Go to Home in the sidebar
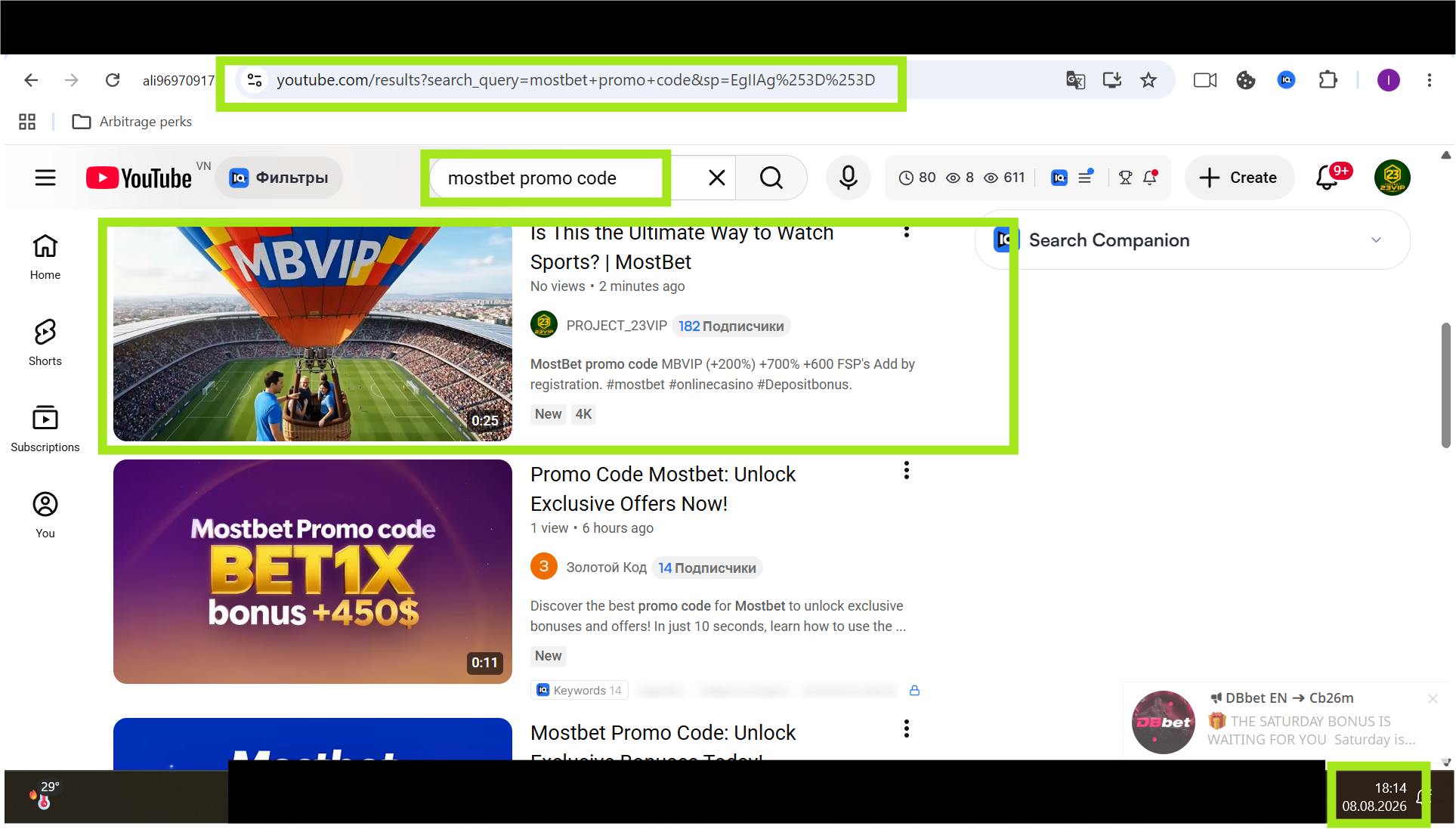 [x=45, y=257]
